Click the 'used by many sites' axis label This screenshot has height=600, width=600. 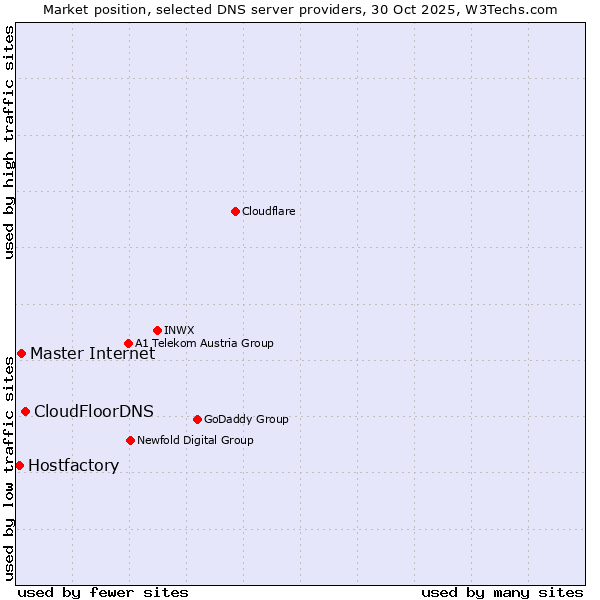[502, 592]
